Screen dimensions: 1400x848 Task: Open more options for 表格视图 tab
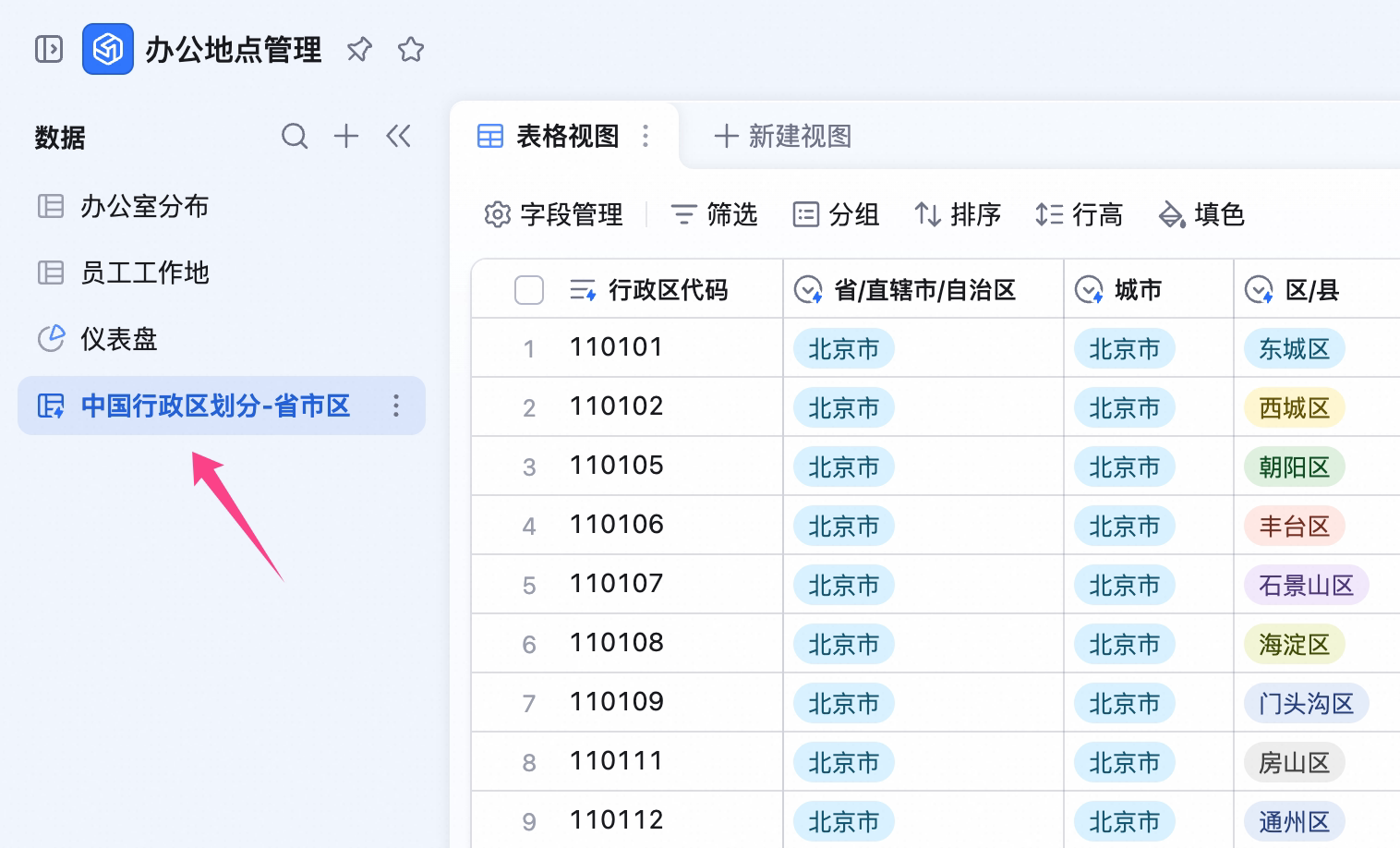coord(646,137)
